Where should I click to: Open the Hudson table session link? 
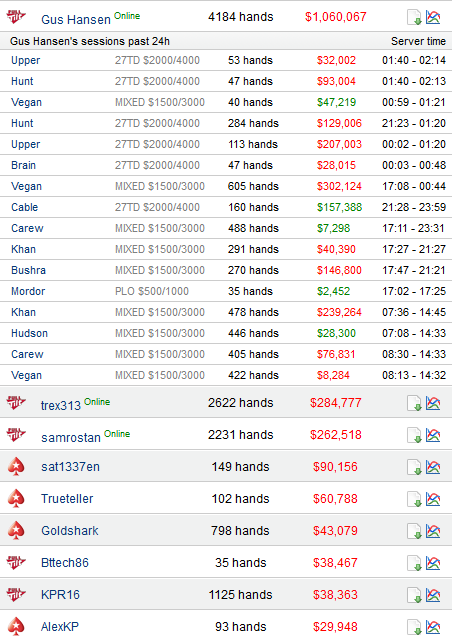click(29, 333)
